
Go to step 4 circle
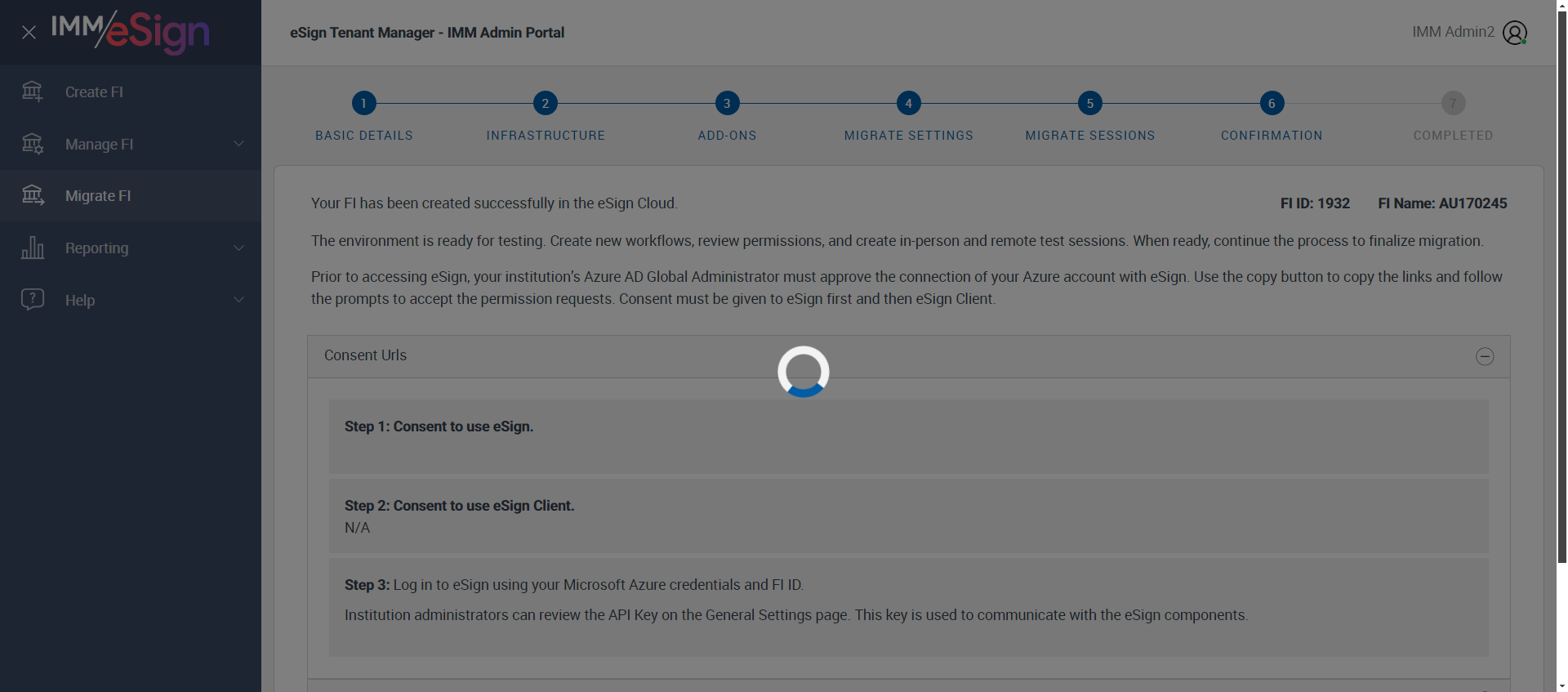[x=909, y=103]
